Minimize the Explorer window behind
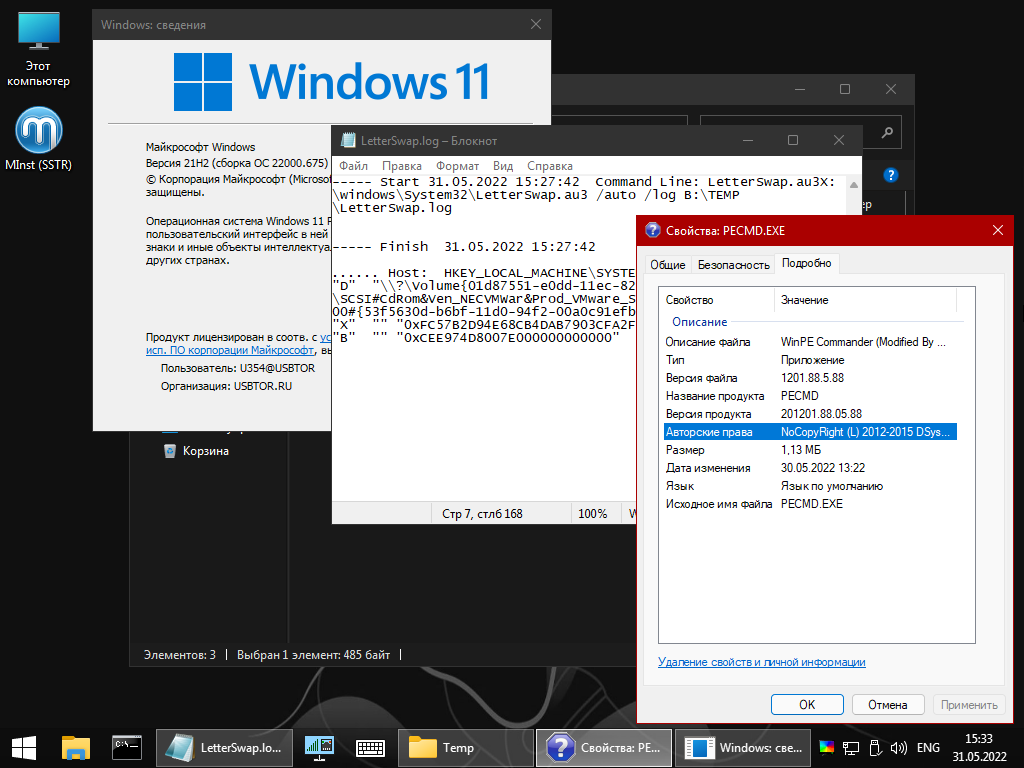The width and height of the screenshot is (1024, 768). 799,89
